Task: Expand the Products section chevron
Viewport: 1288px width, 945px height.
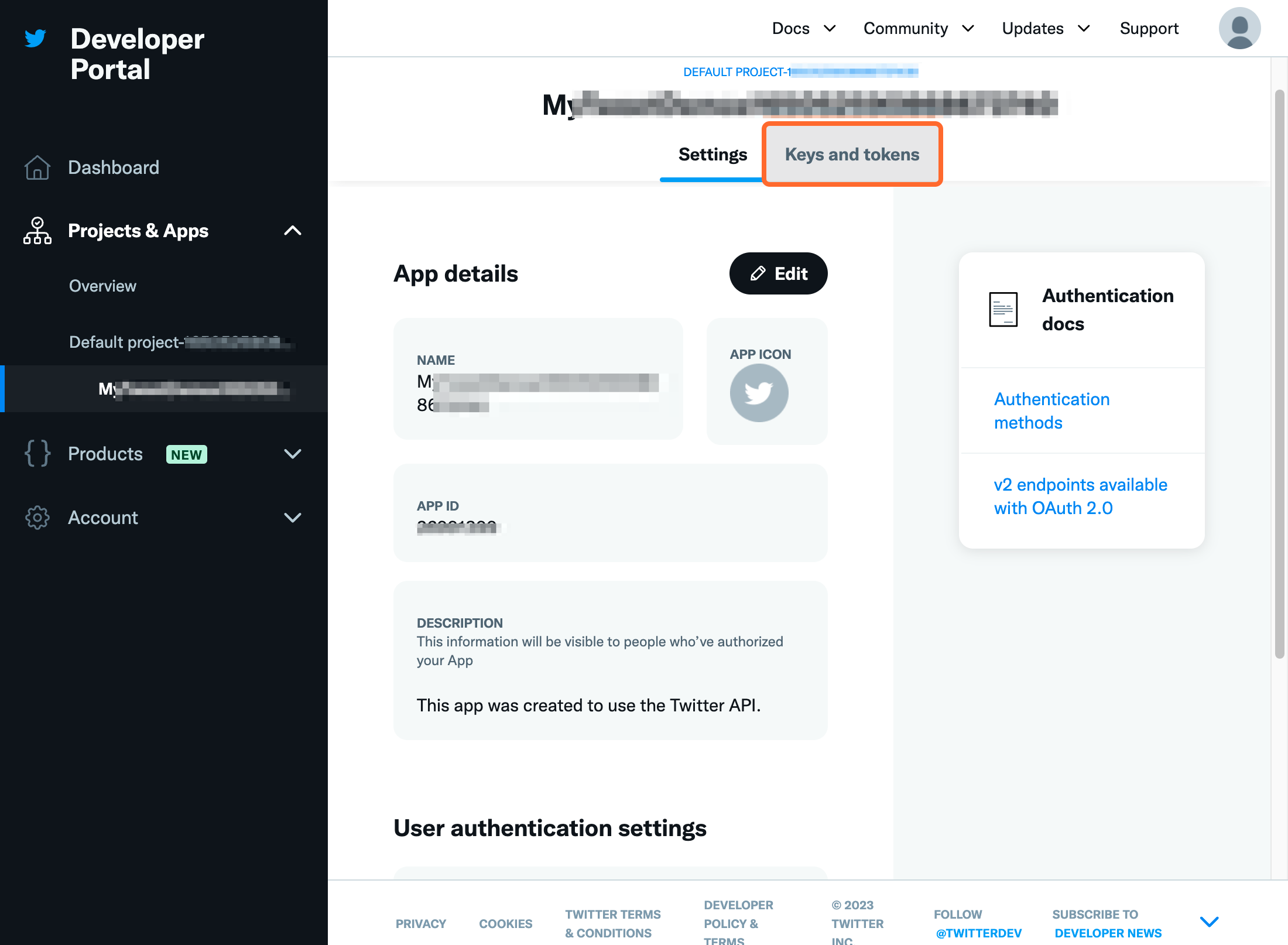Action: tap(293, 454)
